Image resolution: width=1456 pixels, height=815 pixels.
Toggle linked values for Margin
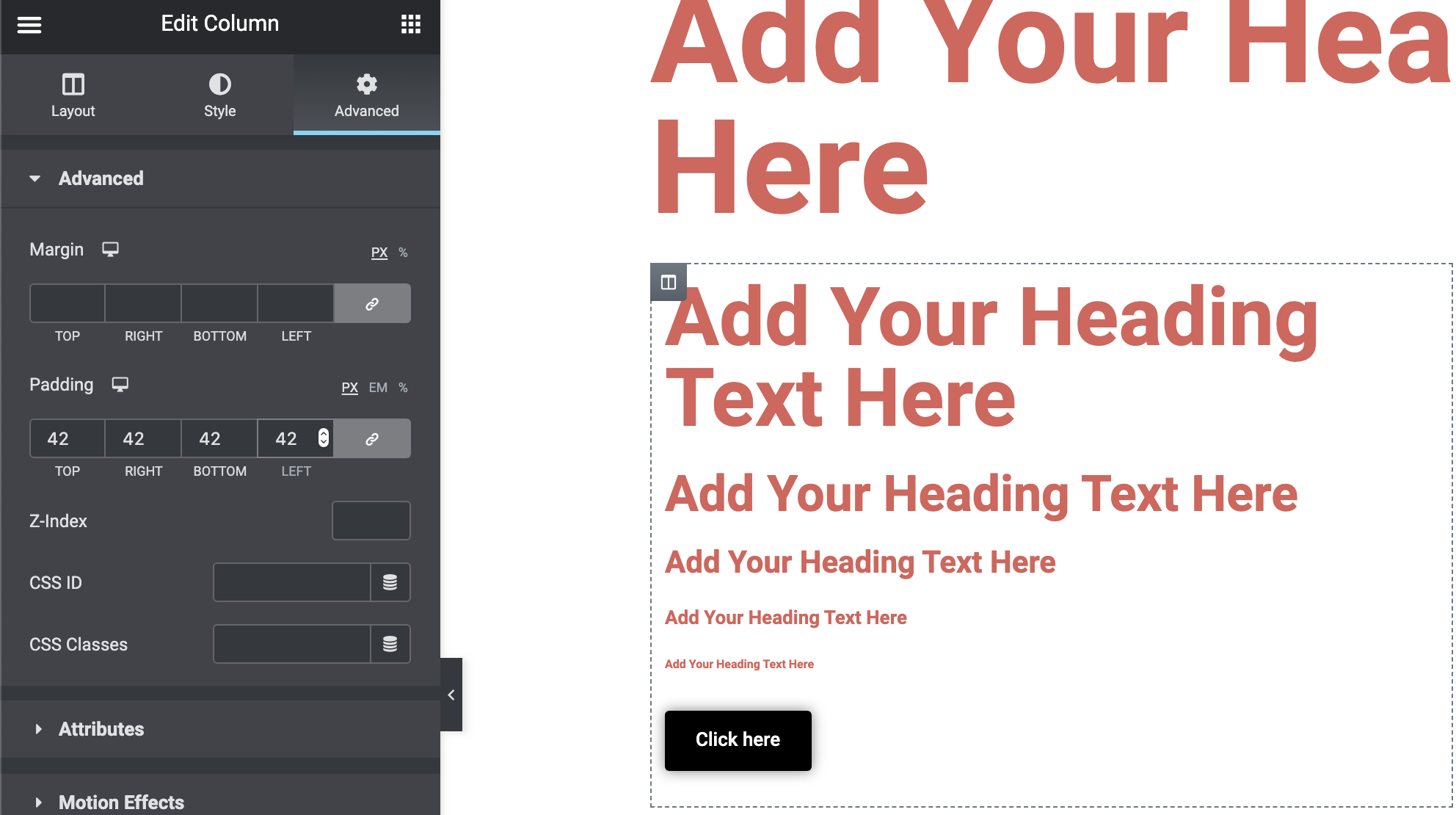pyautogui.click(x=372, y=303)
